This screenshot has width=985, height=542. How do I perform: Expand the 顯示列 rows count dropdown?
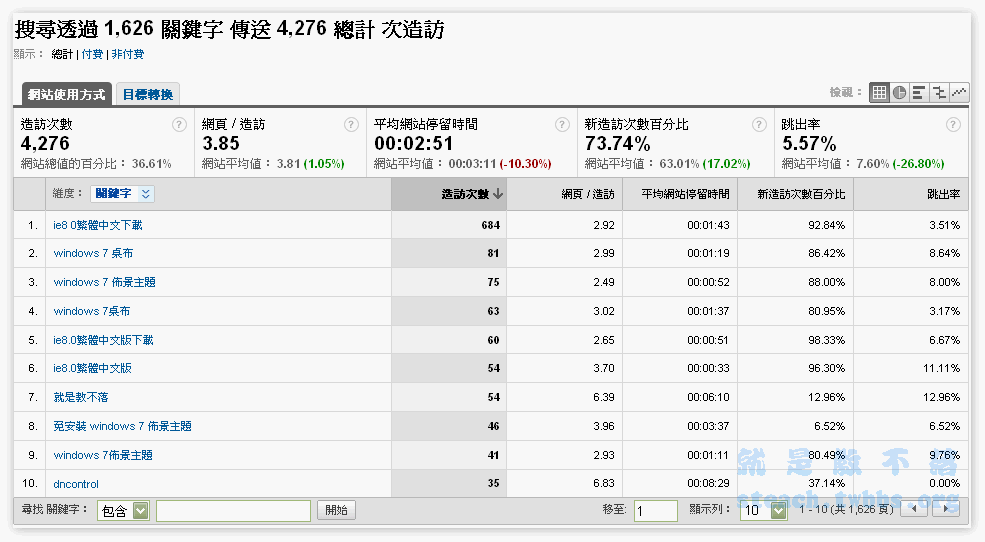[762, 511]
